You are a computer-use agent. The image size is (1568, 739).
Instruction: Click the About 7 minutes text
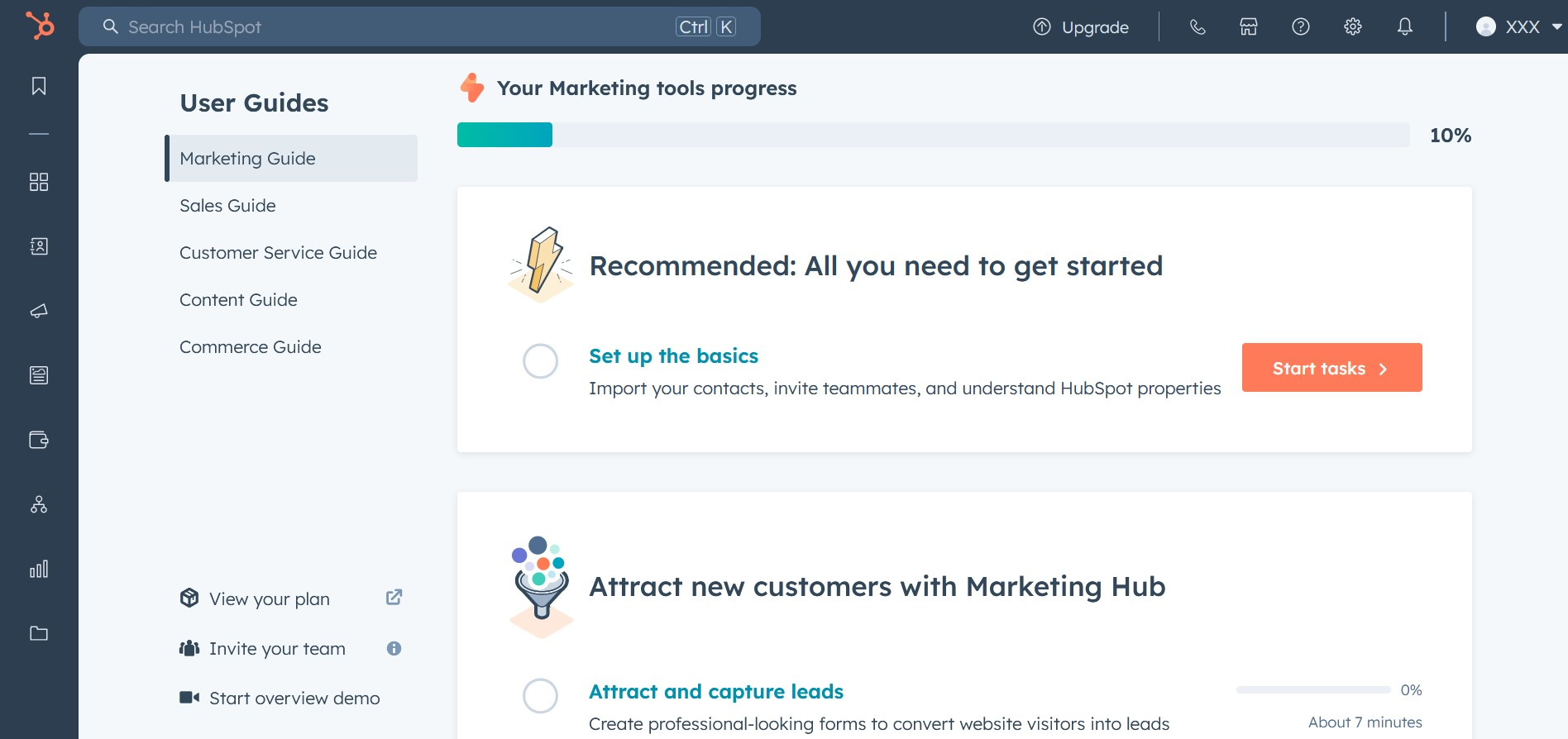pos(1365,722)
